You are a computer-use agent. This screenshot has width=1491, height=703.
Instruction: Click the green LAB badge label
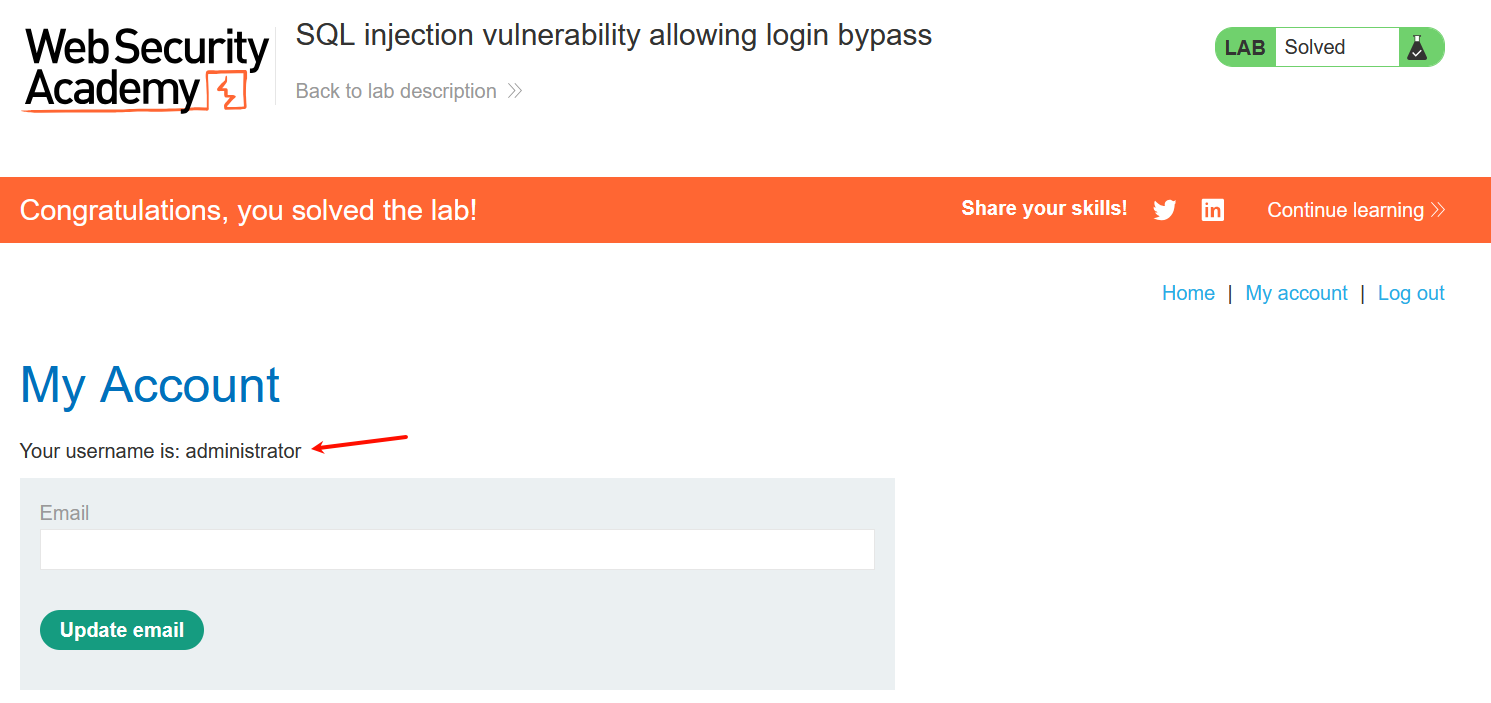pyautogui.click(x=1245, y=47)
